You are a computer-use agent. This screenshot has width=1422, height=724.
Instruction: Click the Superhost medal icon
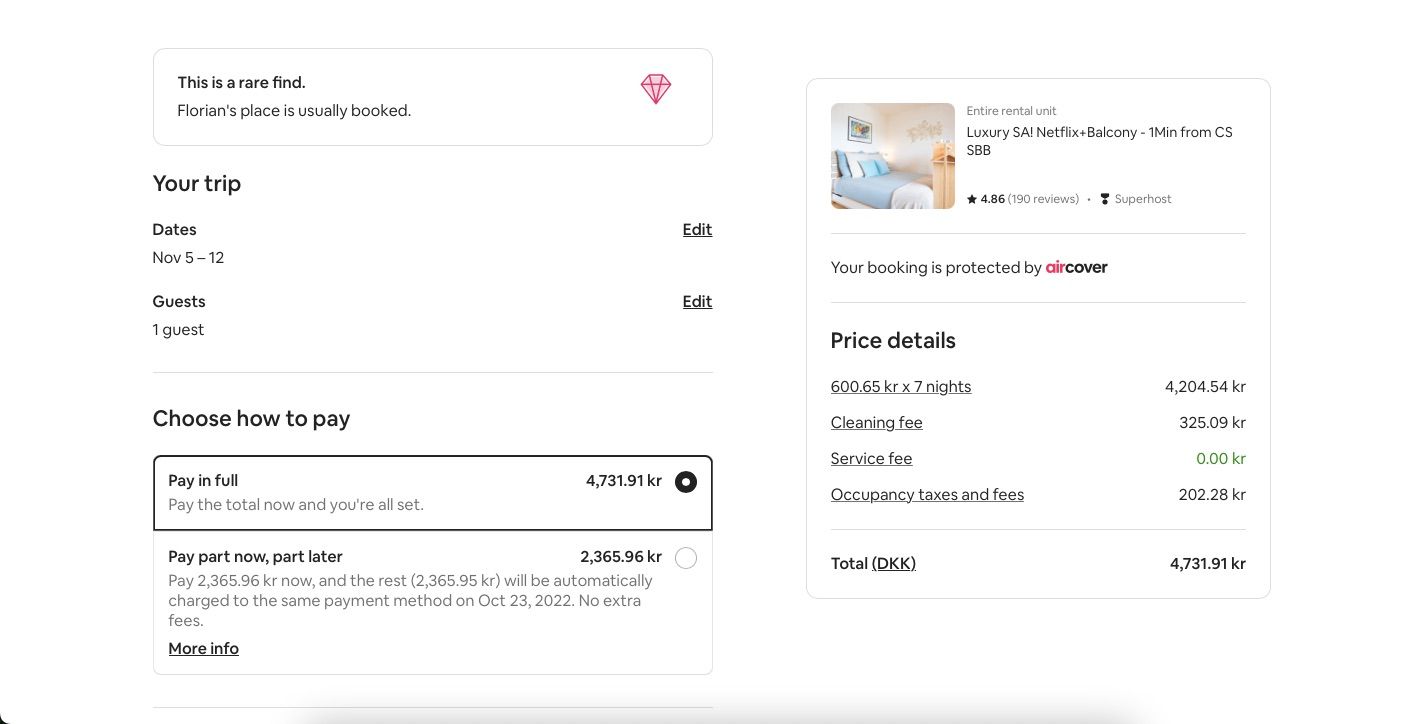coord(1104,199)
